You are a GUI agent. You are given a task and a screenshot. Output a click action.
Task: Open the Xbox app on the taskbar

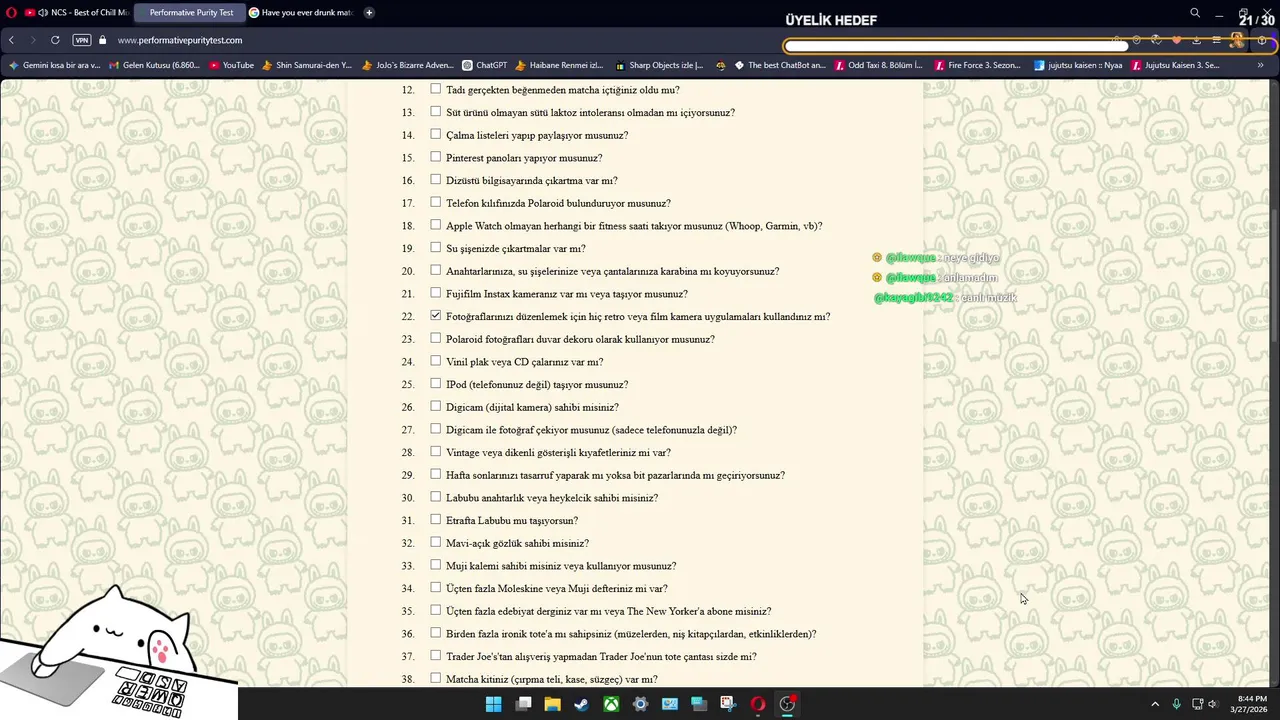coord(611,704)
